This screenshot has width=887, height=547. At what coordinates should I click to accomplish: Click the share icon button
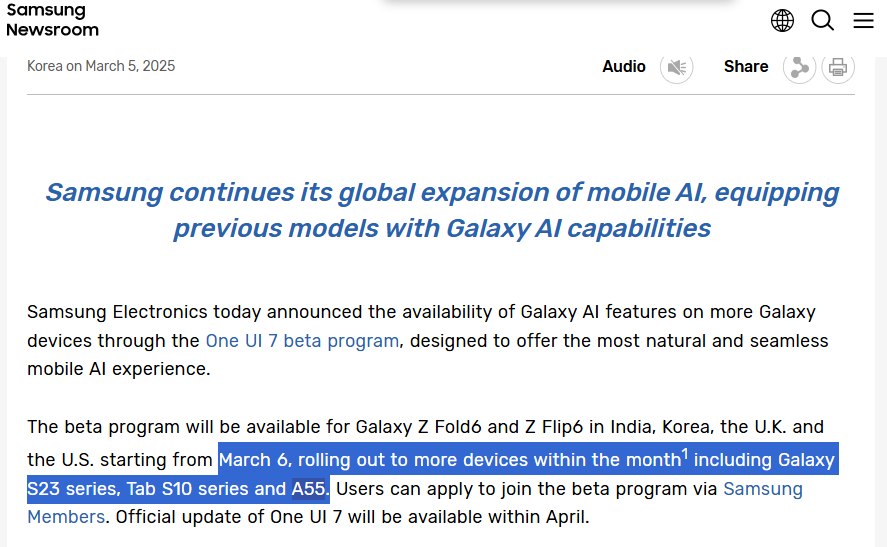pyautogui.click(x=799, y=67)
